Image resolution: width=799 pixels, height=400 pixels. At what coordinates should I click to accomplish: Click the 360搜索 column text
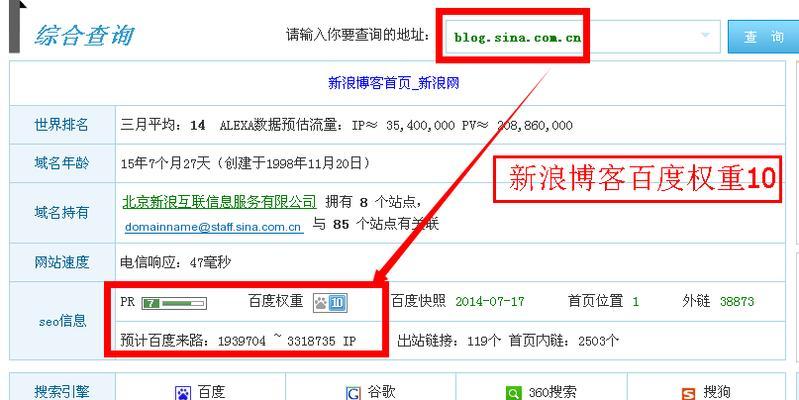click(552, 392)
